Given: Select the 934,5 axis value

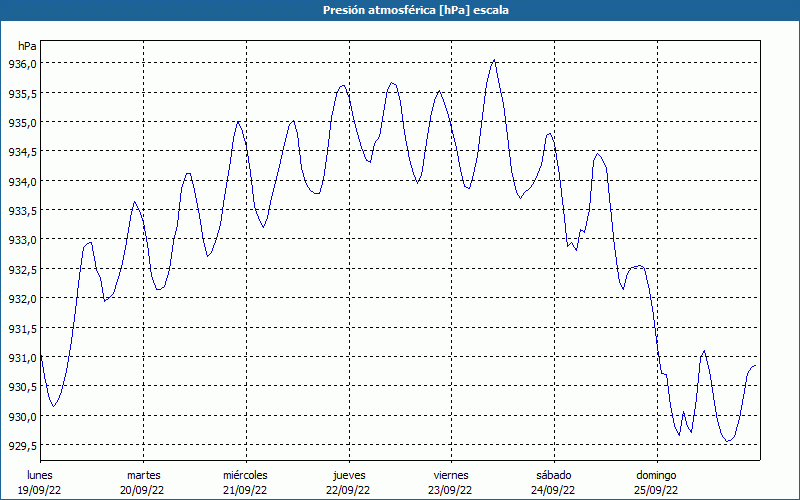Looking at the screenshot, I should pos(22,152).
